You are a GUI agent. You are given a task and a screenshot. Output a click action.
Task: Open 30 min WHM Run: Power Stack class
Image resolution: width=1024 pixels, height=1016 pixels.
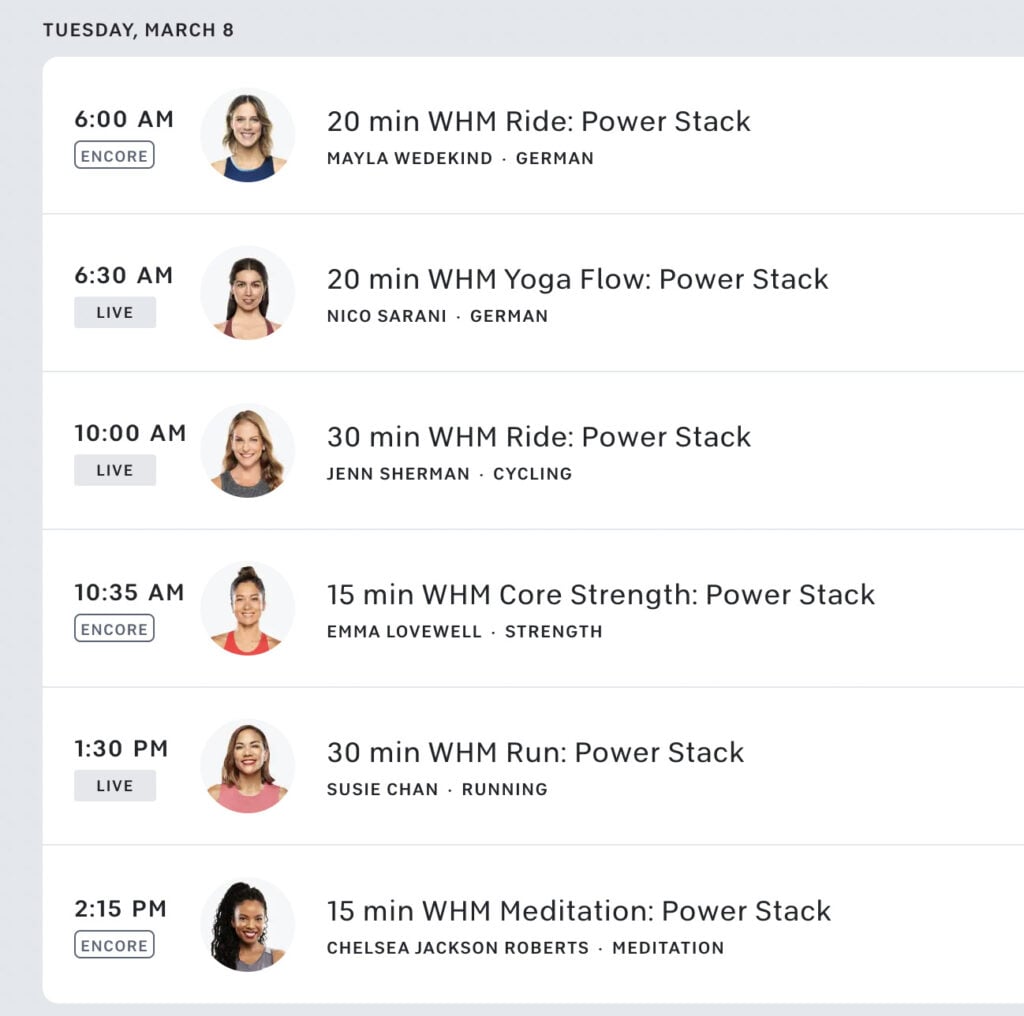coord(535,752)
